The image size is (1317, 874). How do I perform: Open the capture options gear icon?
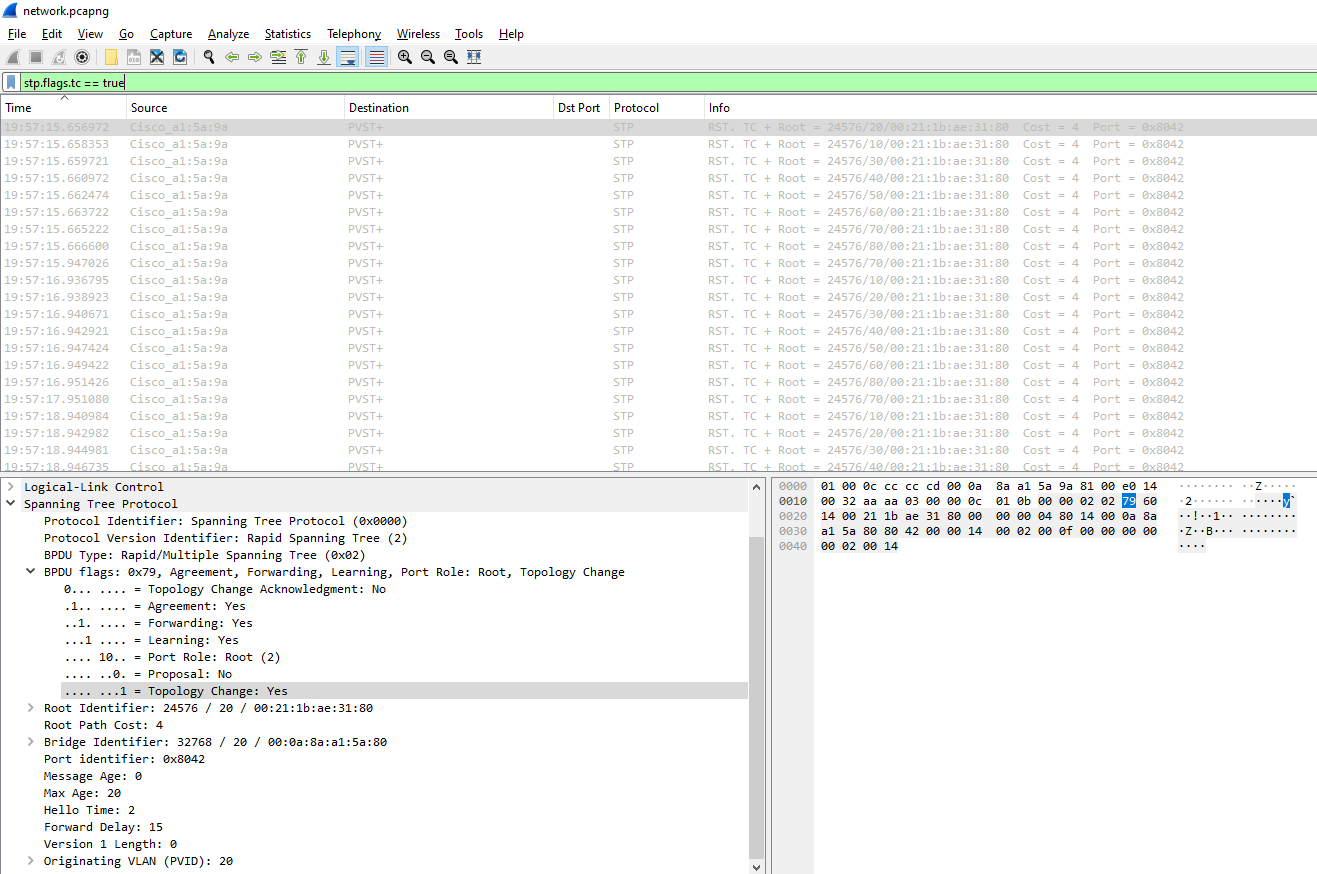[x=82, y=57]
